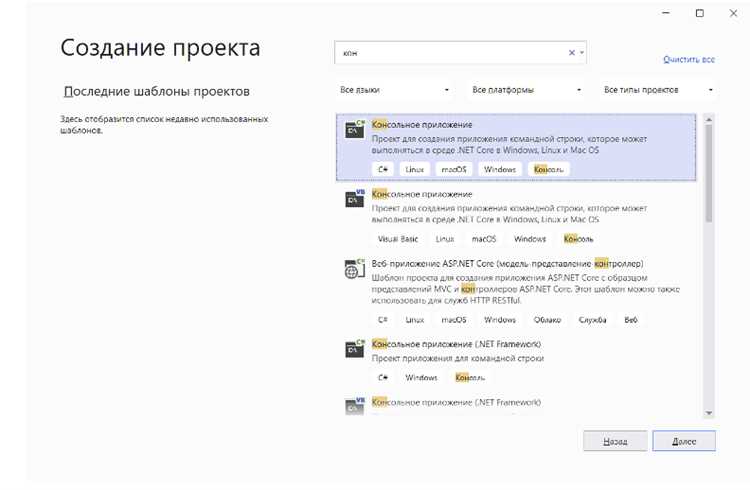Clear the search box with the X icon
The width and height of the screenshot is (750, 490).
coord(571,53)
